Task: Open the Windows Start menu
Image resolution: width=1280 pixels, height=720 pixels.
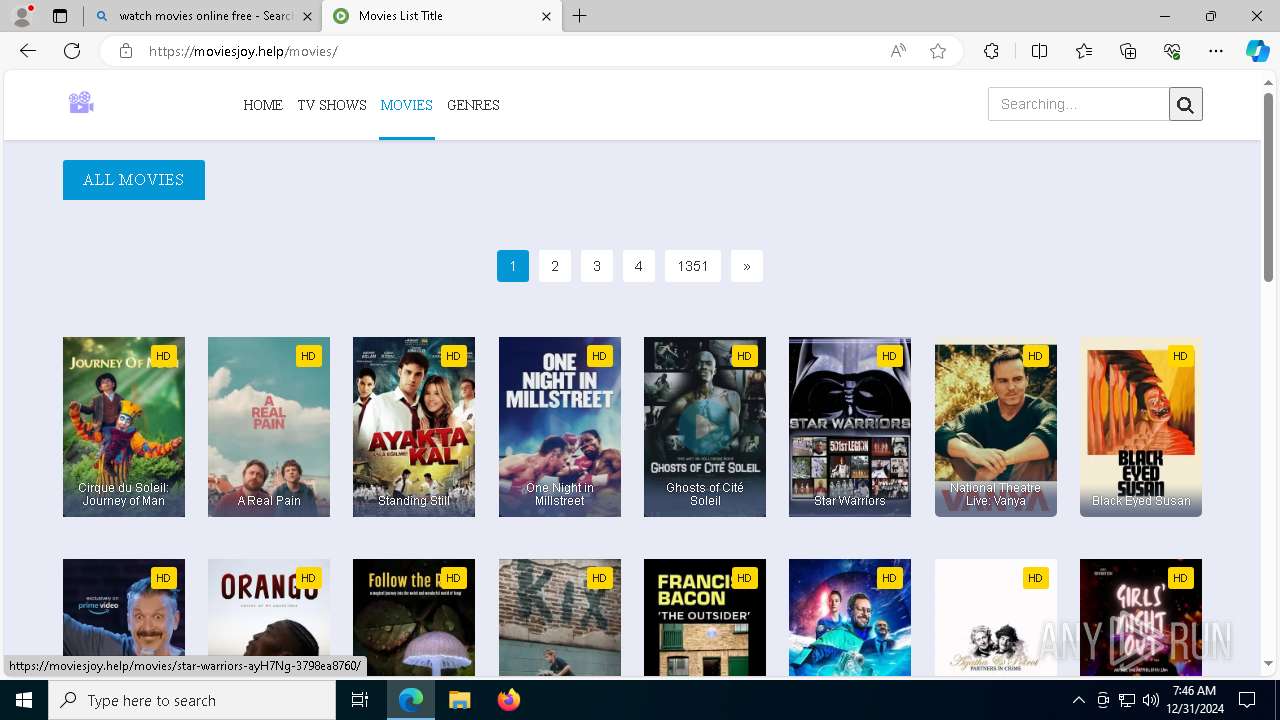Action: click(x=24, y=700)
